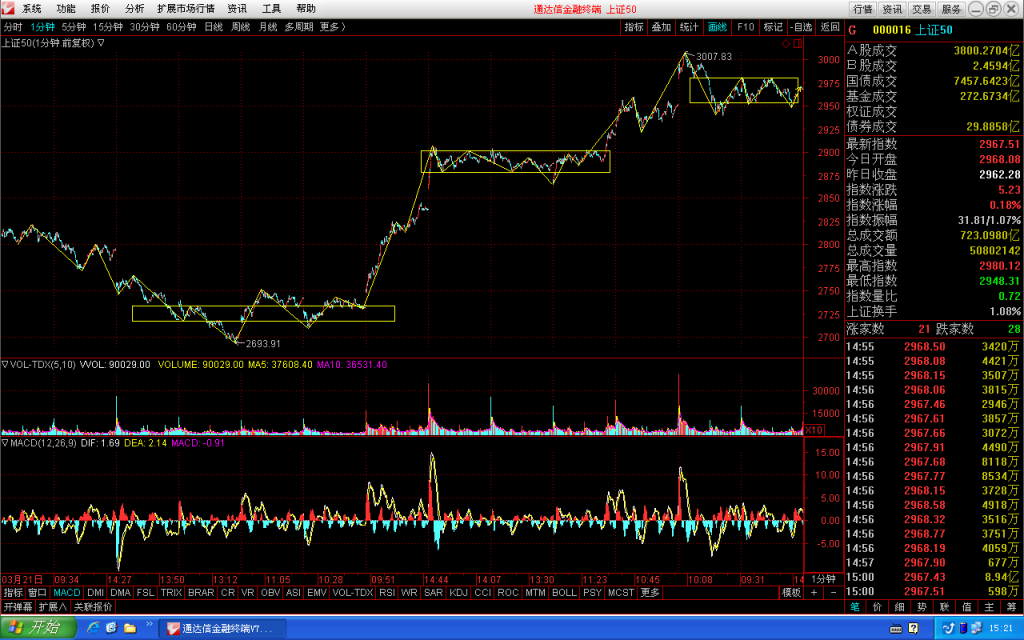1024x640 pixels.
Task: Select the KDJ indicator tab
Action: [458, 592]
